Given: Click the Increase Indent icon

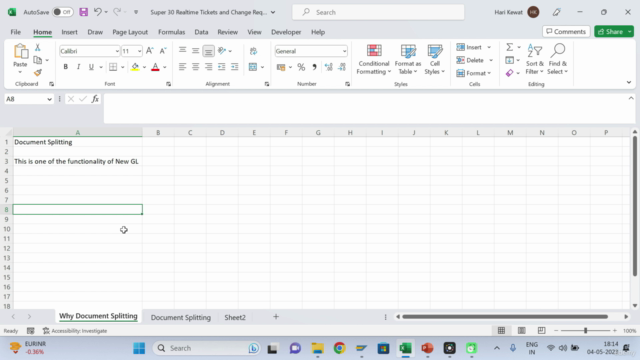Looking at the screenshot, I should 234,67.
